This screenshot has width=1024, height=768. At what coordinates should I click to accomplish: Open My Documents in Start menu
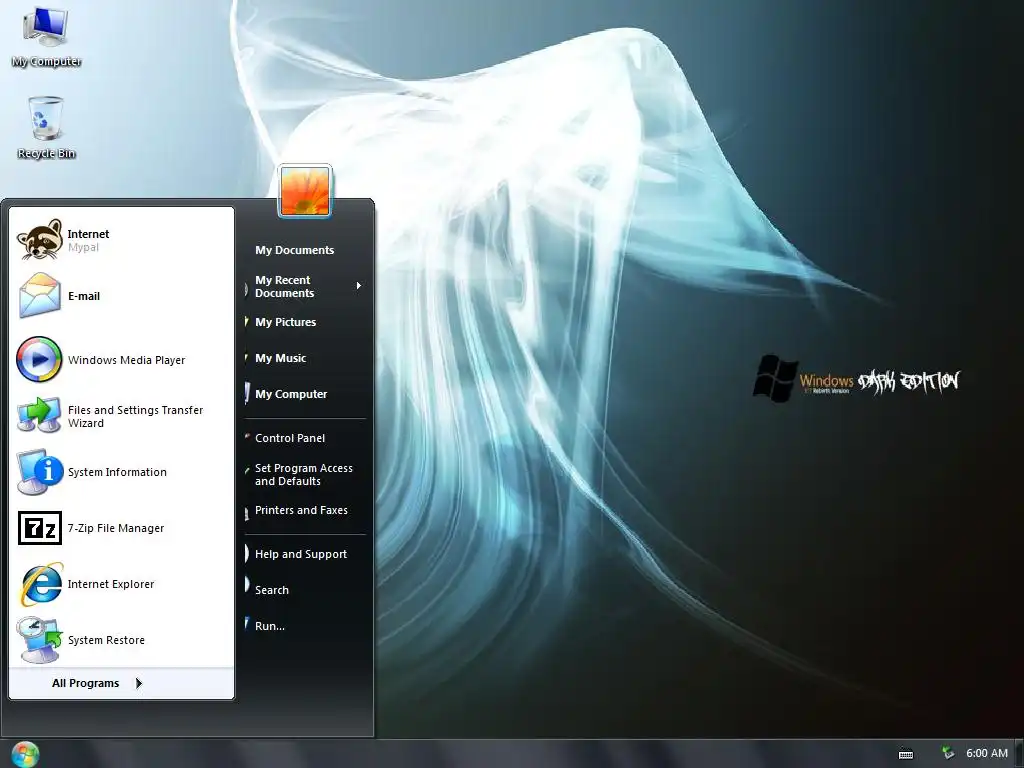[x=294, y=250]
